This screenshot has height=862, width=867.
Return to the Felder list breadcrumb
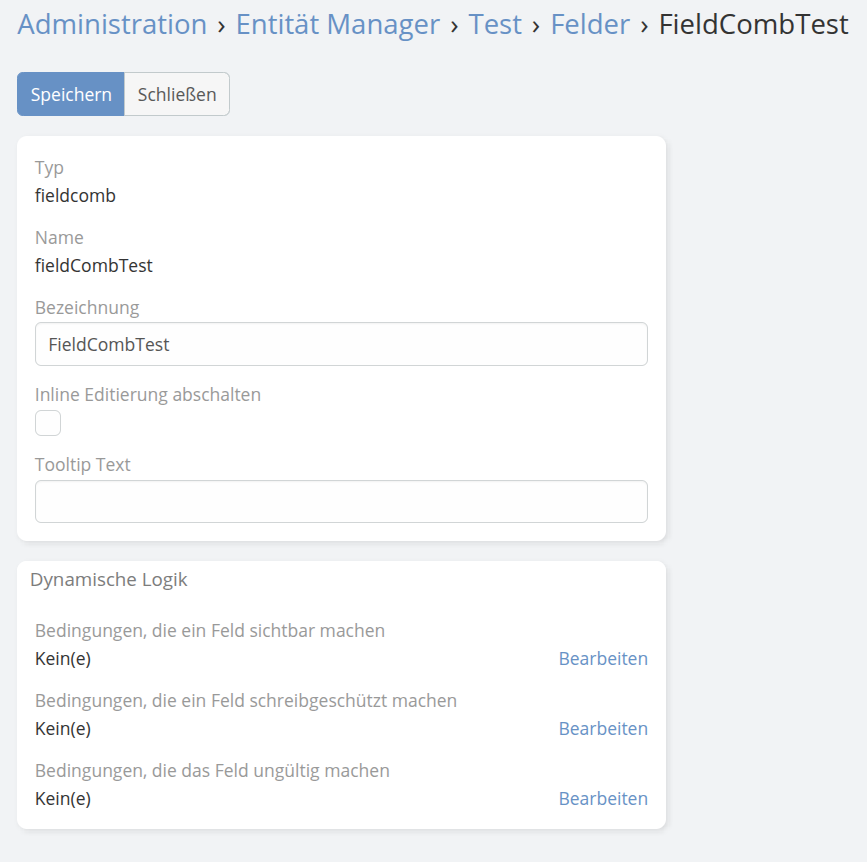[x=590, y=24]
